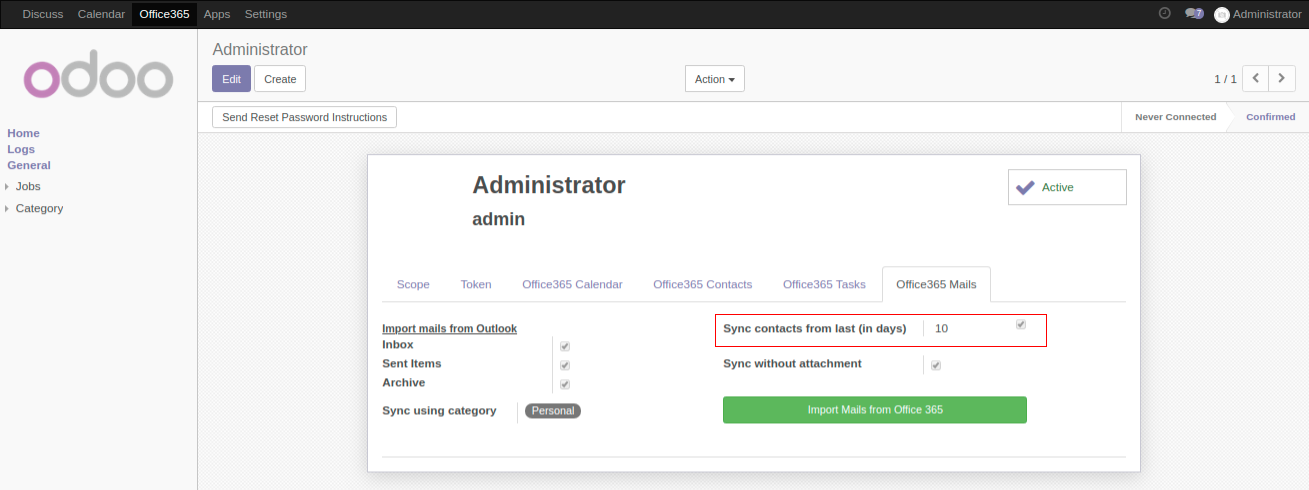The image size is (1309, 490).
Task: Click the sync days value 10
Action: [x=941, y=328]
